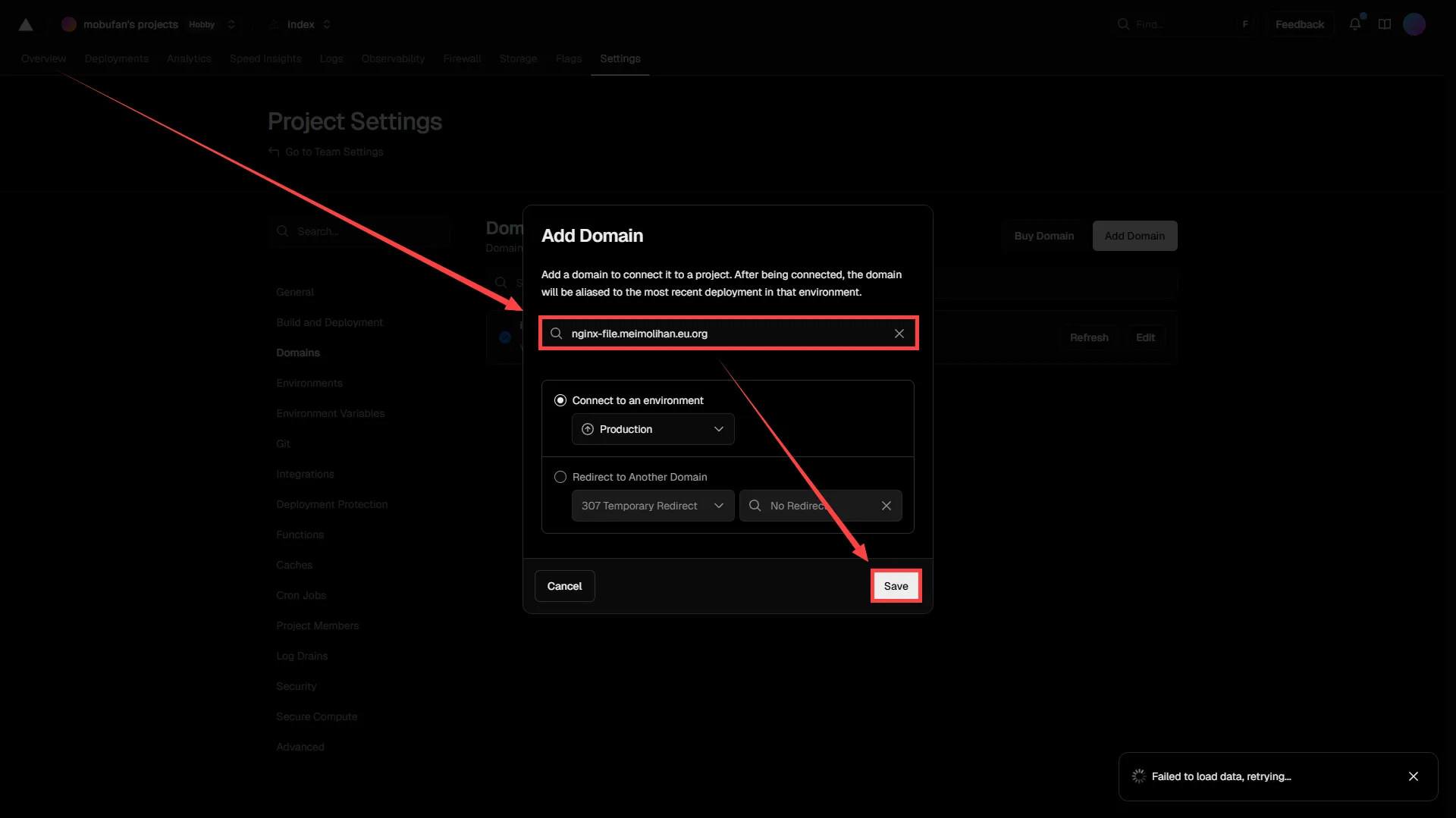Open the documentation book icon
This screenshot has height=818, width=1456.
point(1384,24)
